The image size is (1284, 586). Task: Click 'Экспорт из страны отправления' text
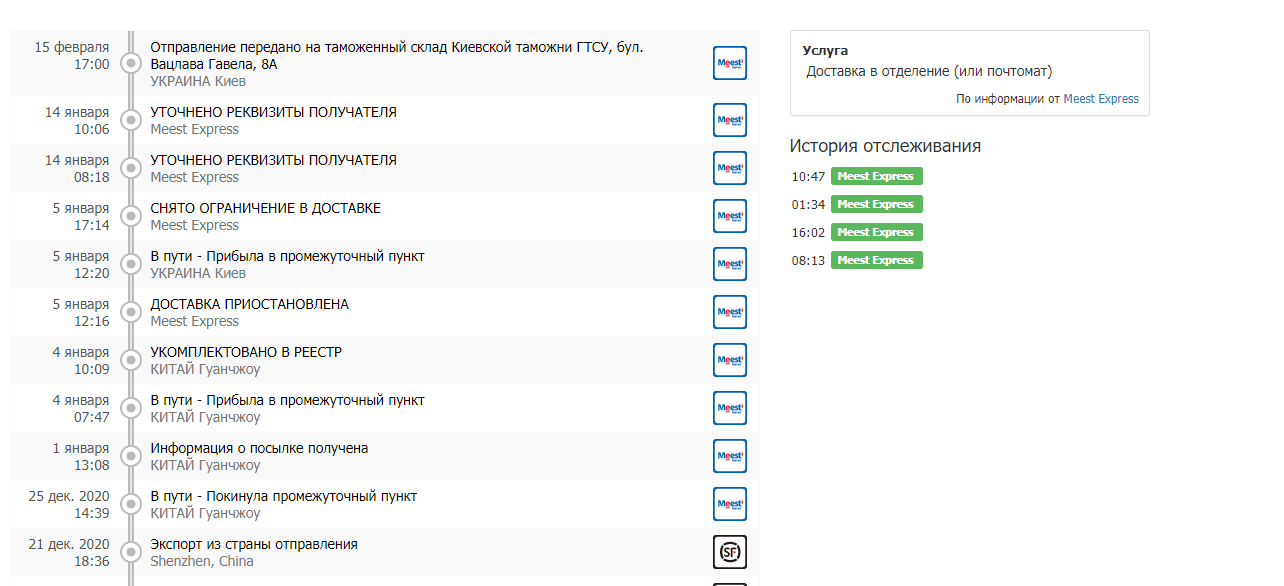point(253,544)
